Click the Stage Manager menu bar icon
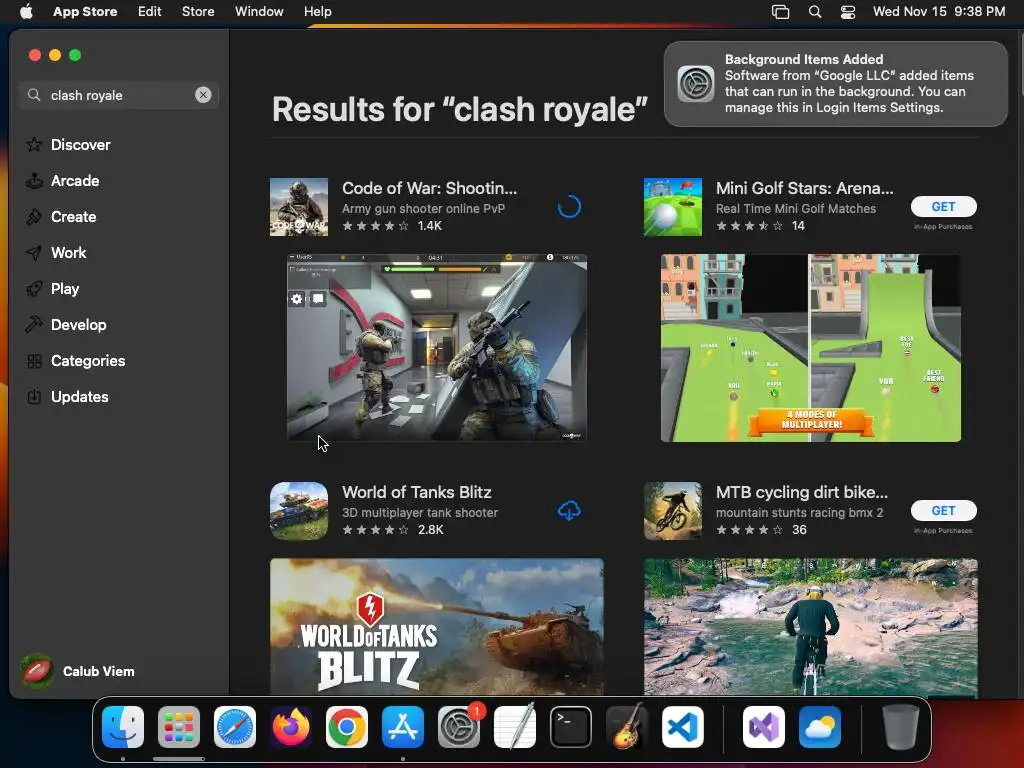 [x=780, y=11]
